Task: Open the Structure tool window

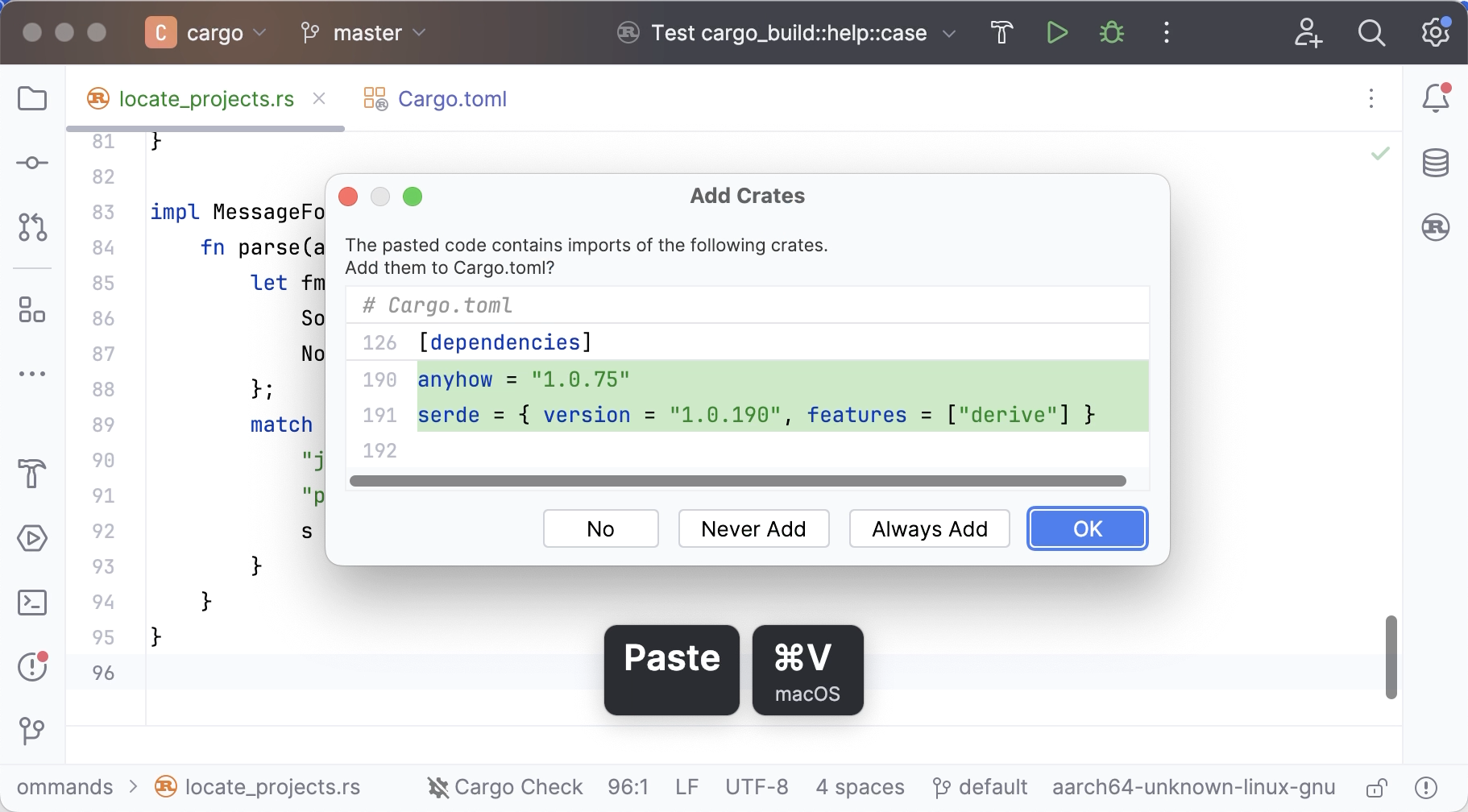Action: pos(32,309)
